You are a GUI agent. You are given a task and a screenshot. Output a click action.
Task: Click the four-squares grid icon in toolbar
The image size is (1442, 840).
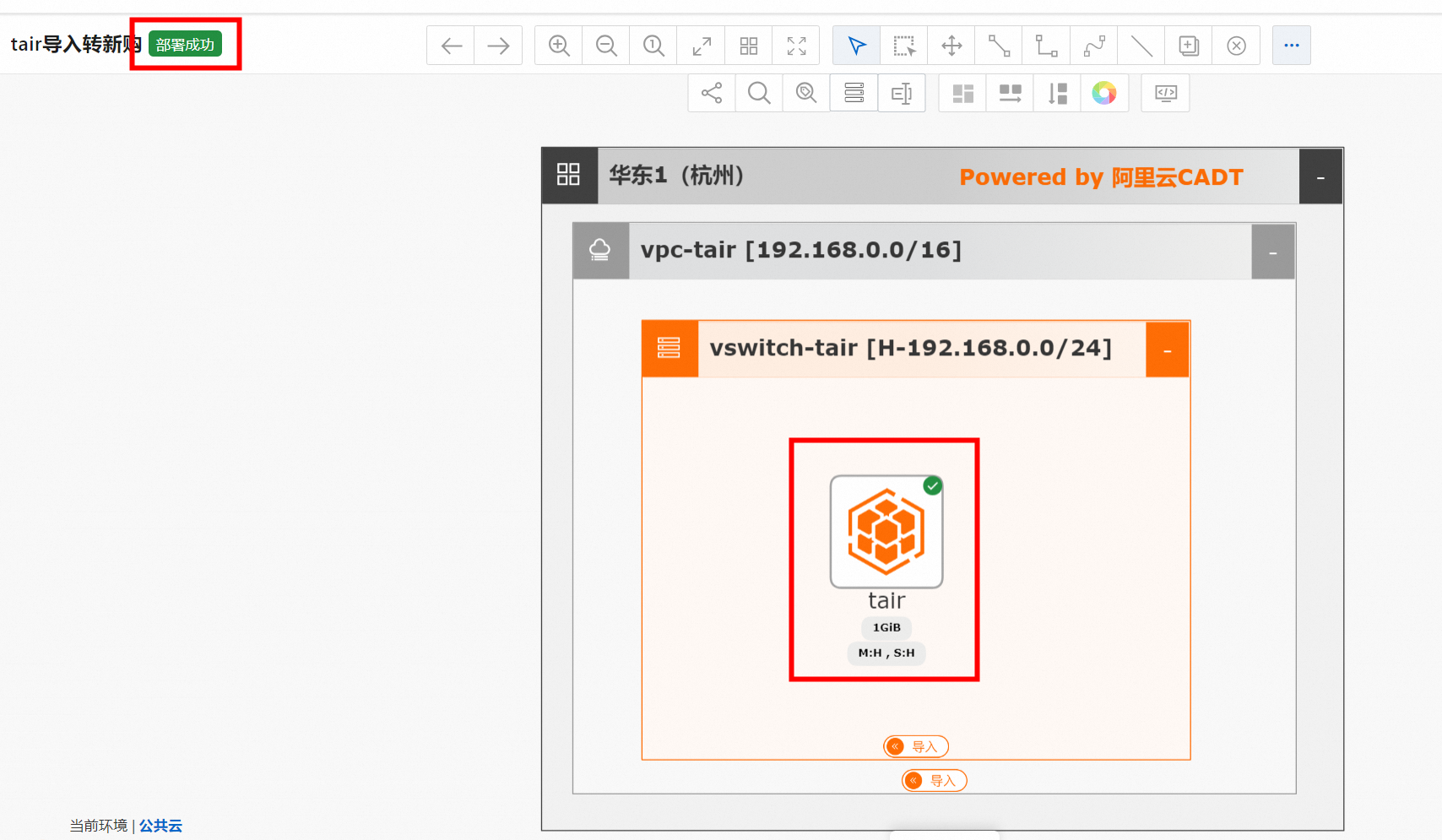(x=748, y=46)
